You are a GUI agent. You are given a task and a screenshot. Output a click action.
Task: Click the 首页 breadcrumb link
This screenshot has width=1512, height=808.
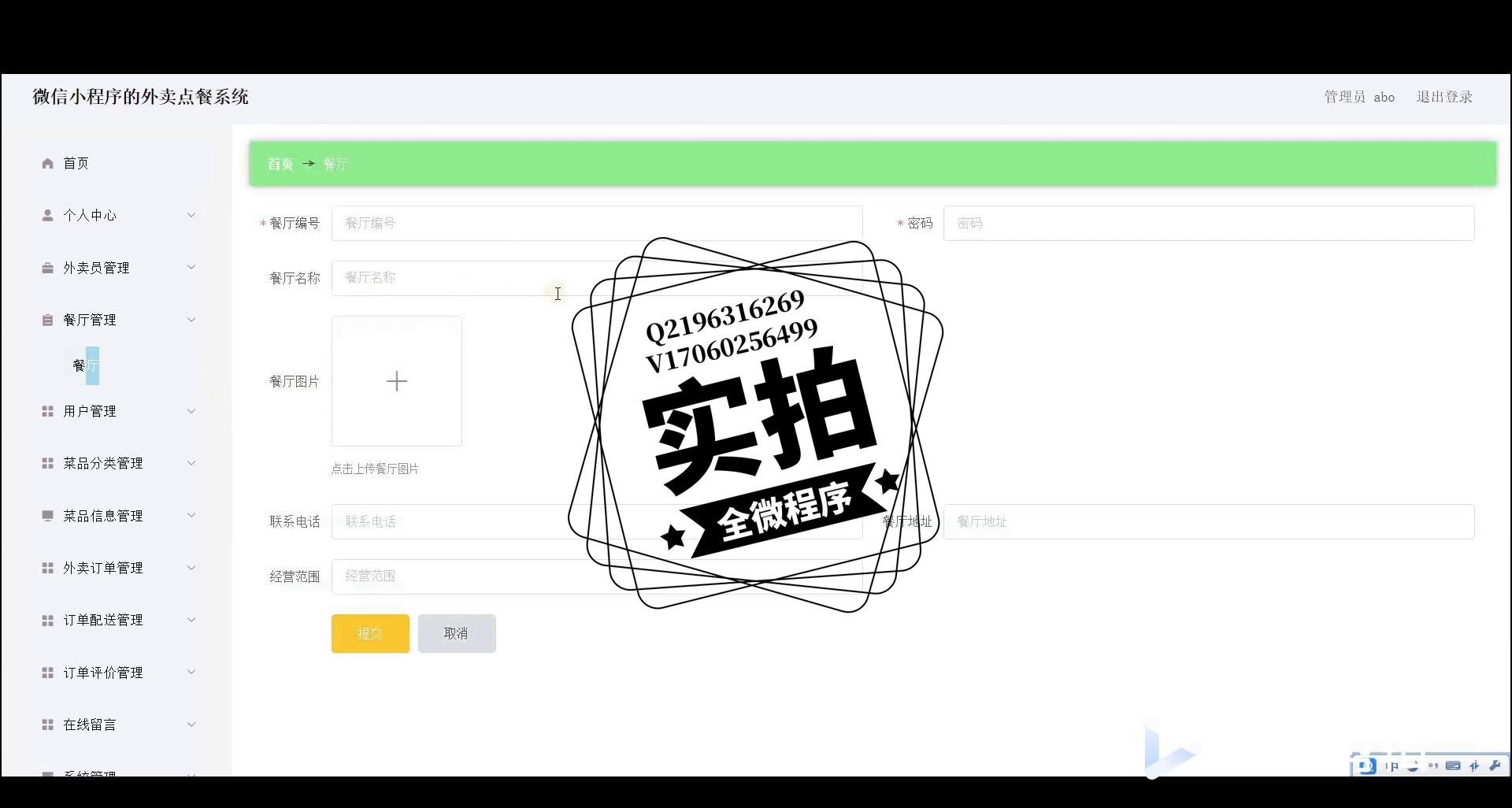coord(280,164)
